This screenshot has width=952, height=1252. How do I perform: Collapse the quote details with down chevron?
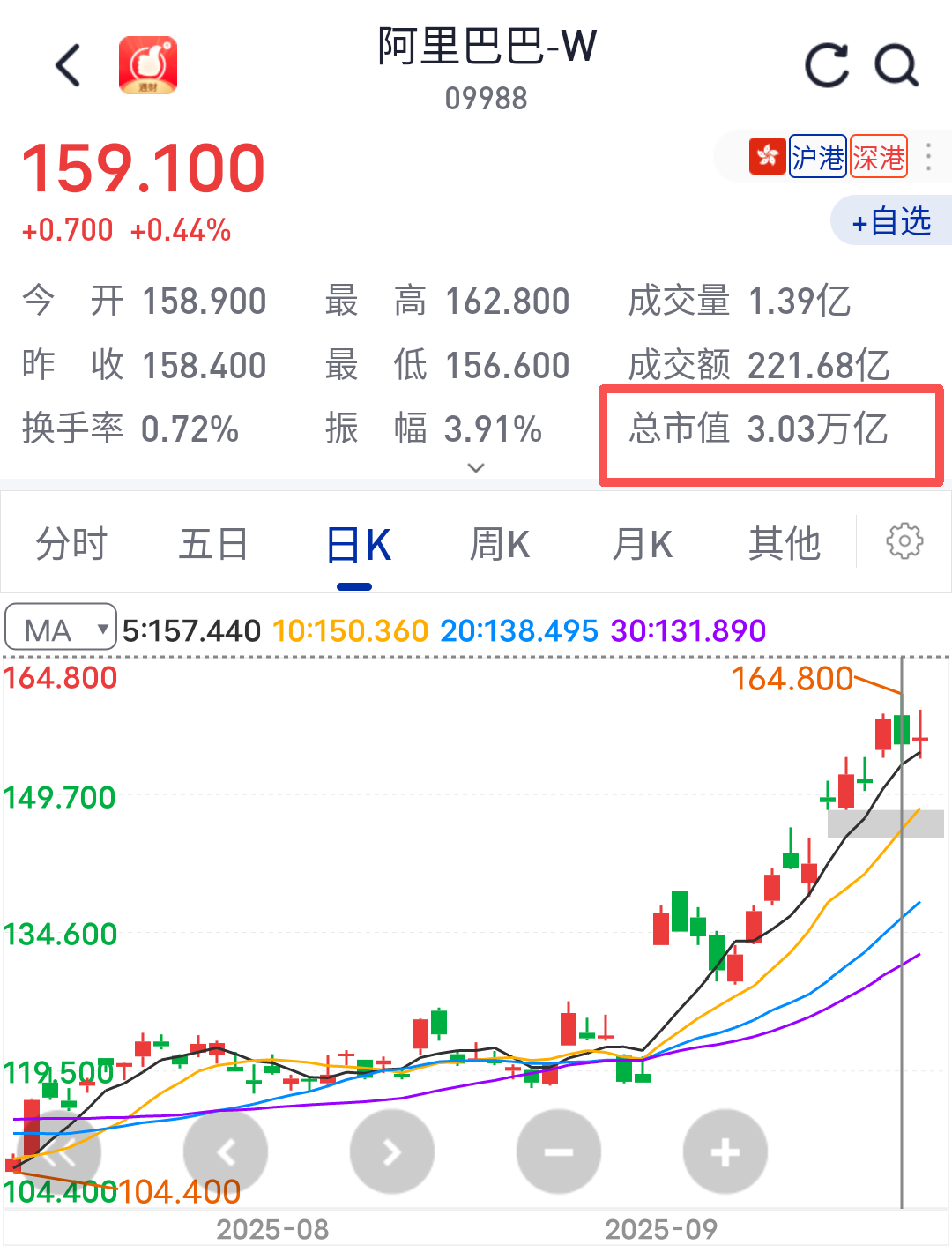(x=475, y=467)
